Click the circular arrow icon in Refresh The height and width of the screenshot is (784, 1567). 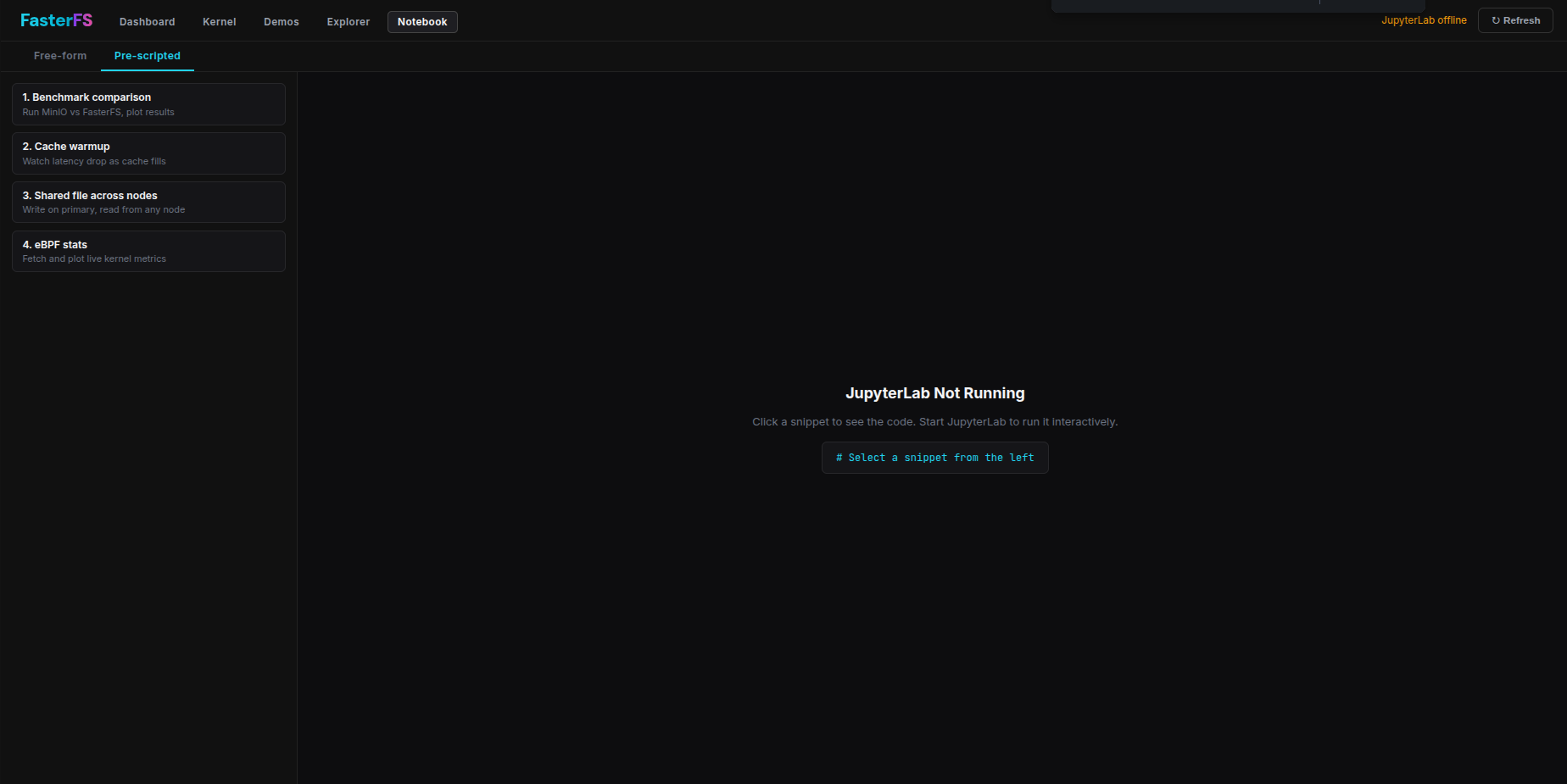click(1496, 20)
